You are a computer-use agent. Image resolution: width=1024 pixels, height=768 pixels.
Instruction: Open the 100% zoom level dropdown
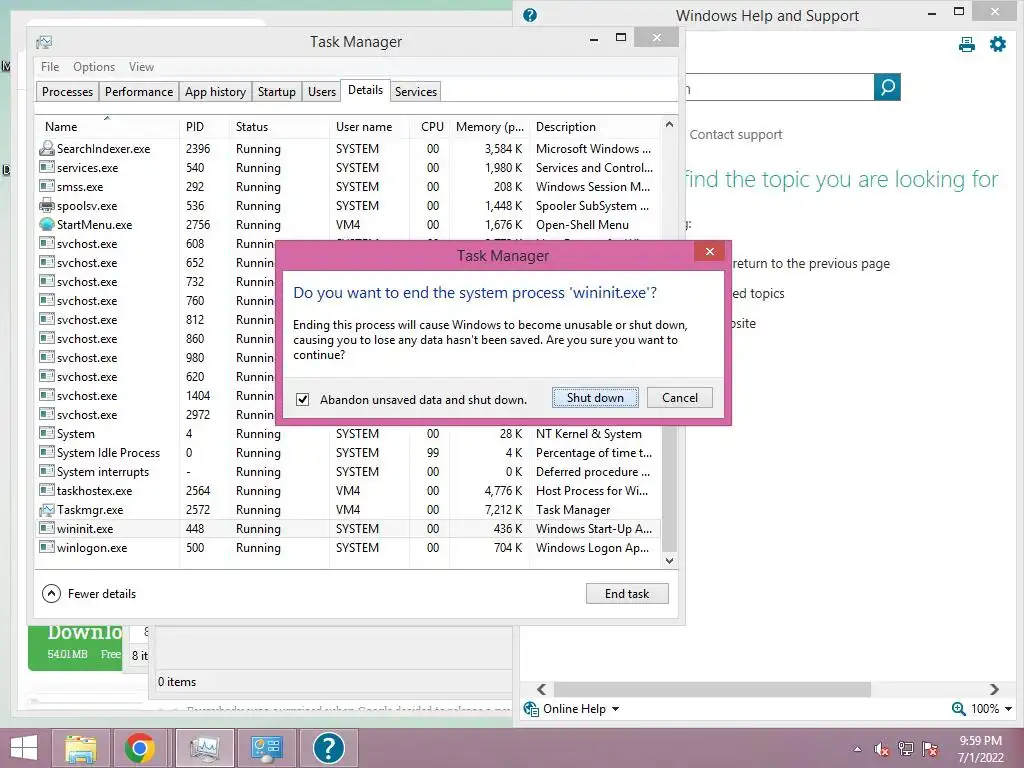(x=991, y=709)
